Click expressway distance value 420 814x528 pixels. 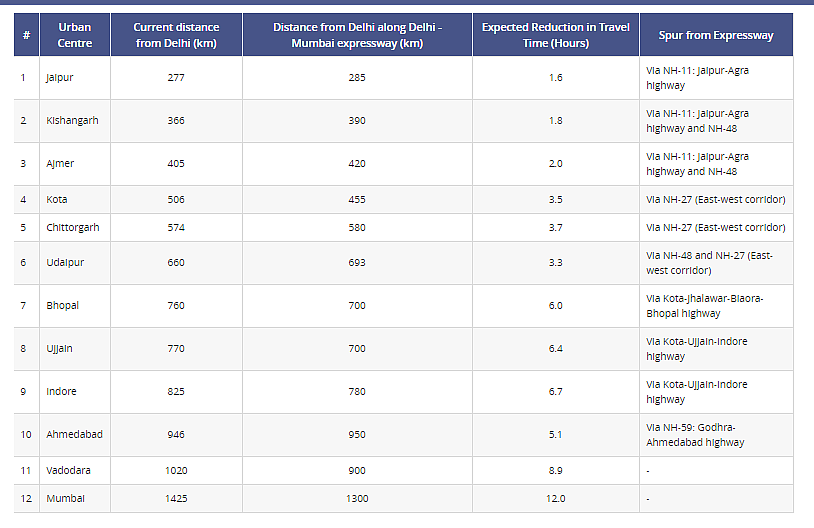click(x=357, y=164)
